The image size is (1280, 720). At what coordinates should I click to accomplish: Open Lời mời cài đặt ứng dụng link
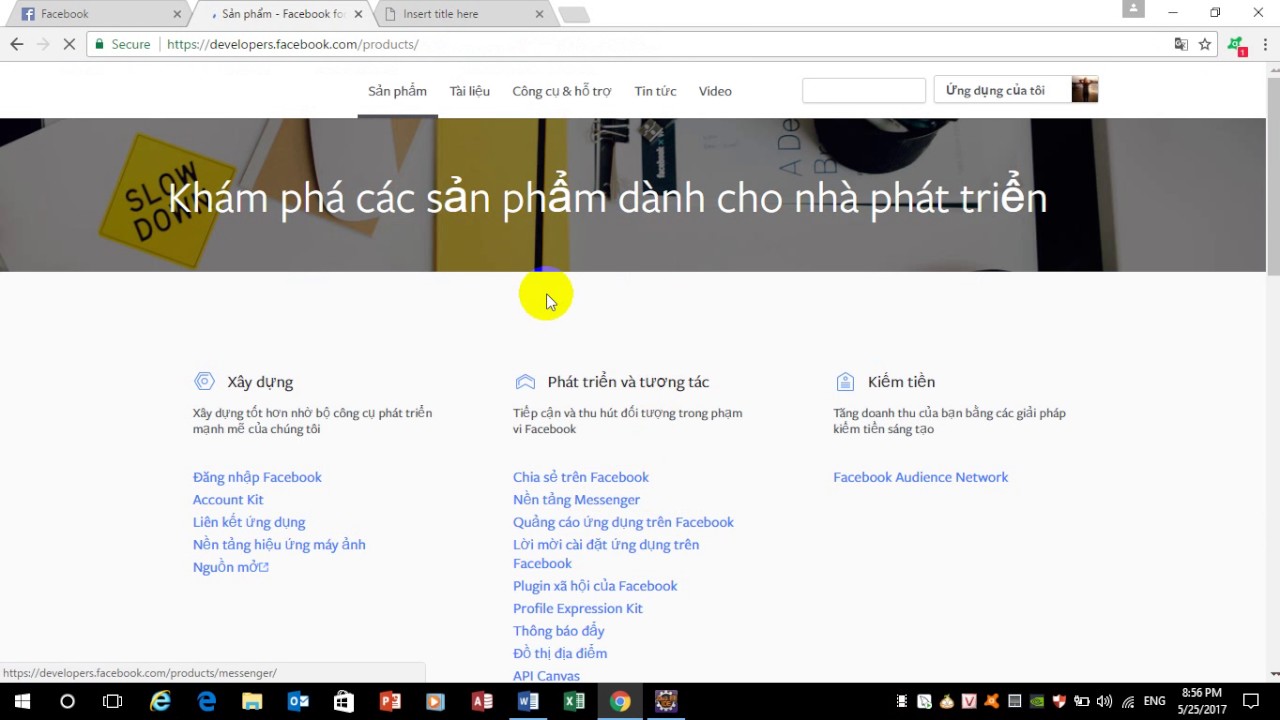tap(606, 554)
